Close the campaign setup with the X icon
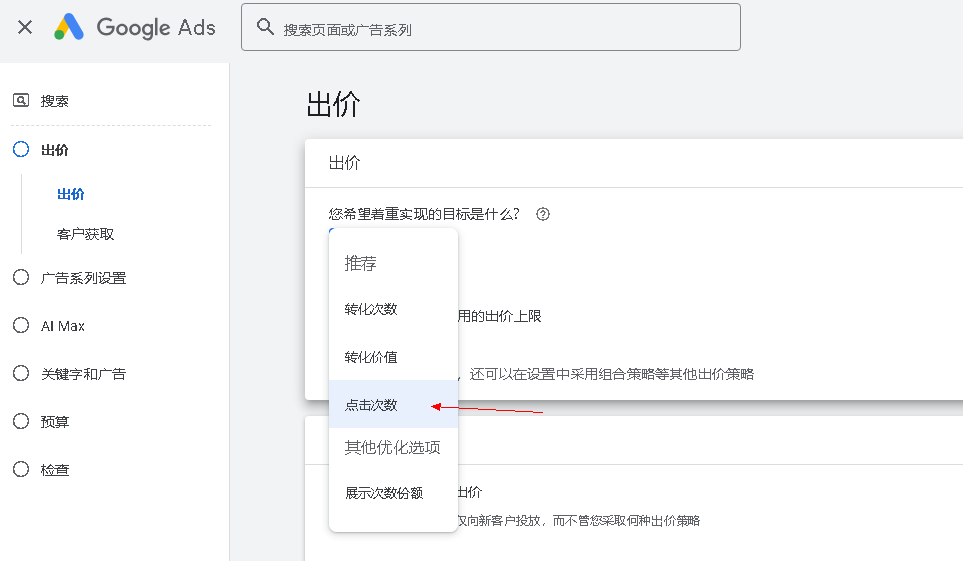This screenshot has width=963, height=561. coord(25,27)
